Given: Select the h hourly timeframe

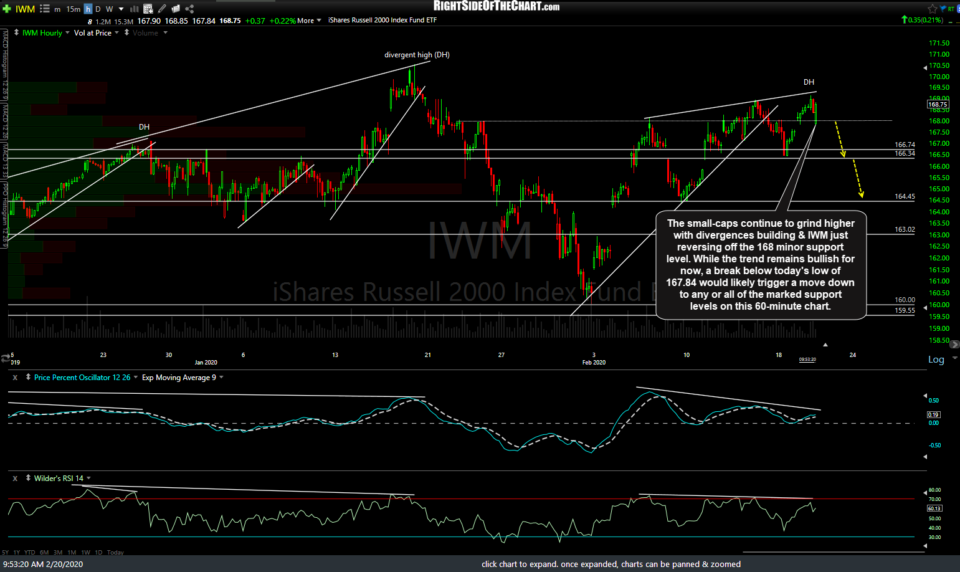Looking at the screenshot, I should tap(88, 9).
